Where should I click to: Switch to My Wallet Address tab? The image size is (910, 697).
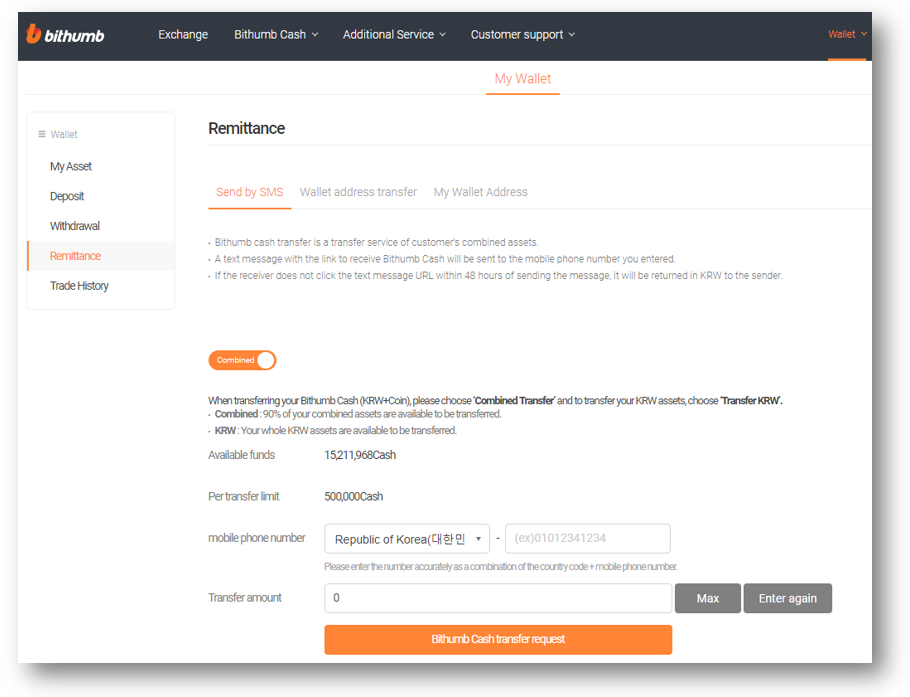tap(481, 192)
